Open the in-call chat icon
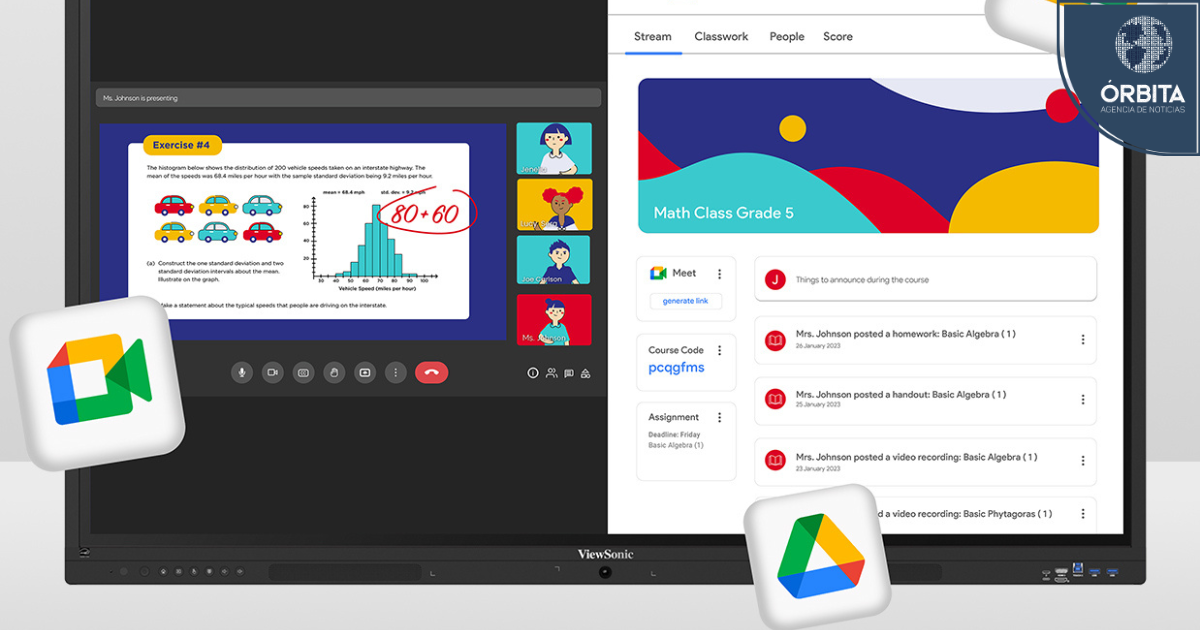1200x630 pixels. click(x=568, y=373)
